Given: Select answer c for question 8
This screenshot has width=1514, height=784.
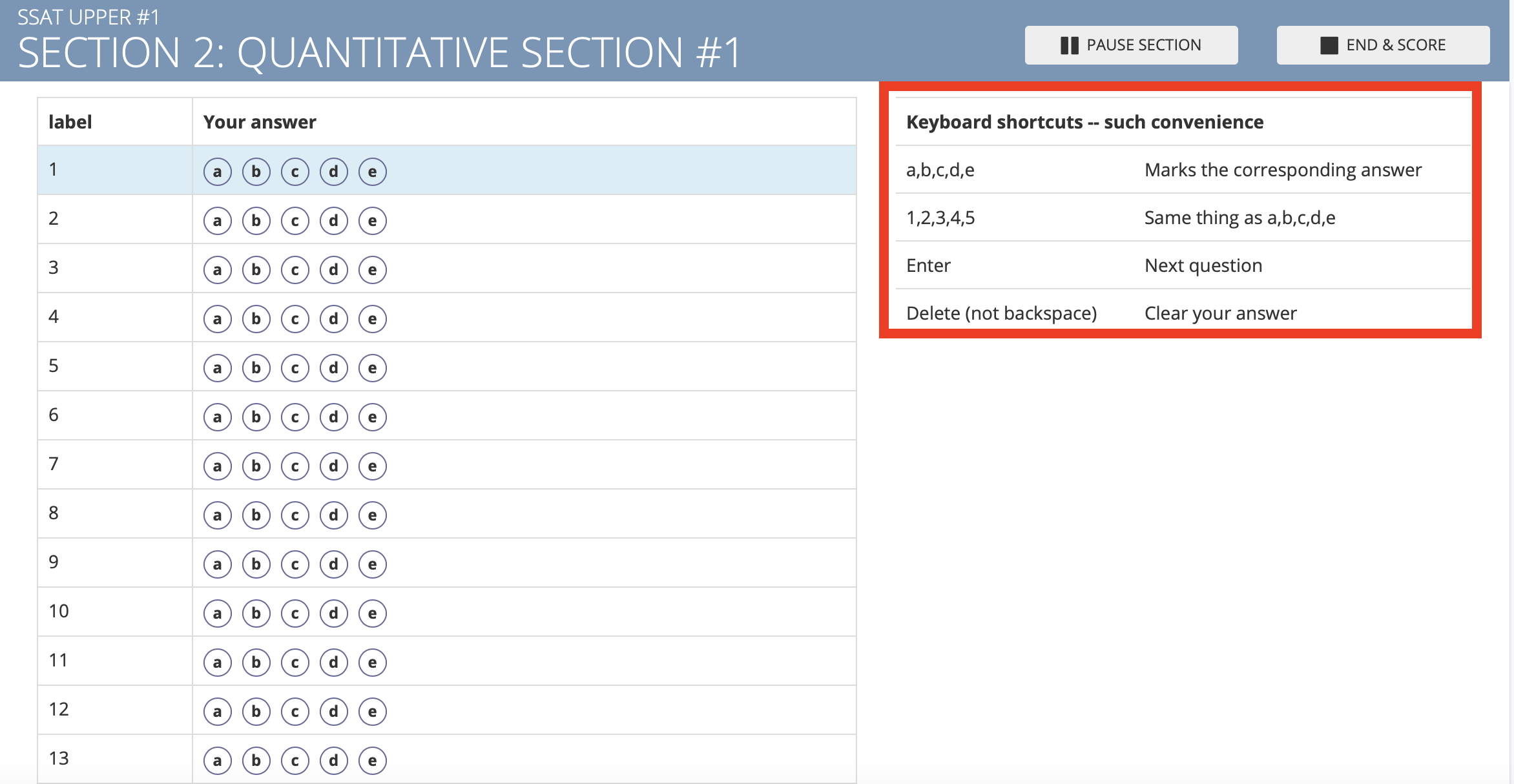Looking at the screenshot, I should click(x=295, y=515).
